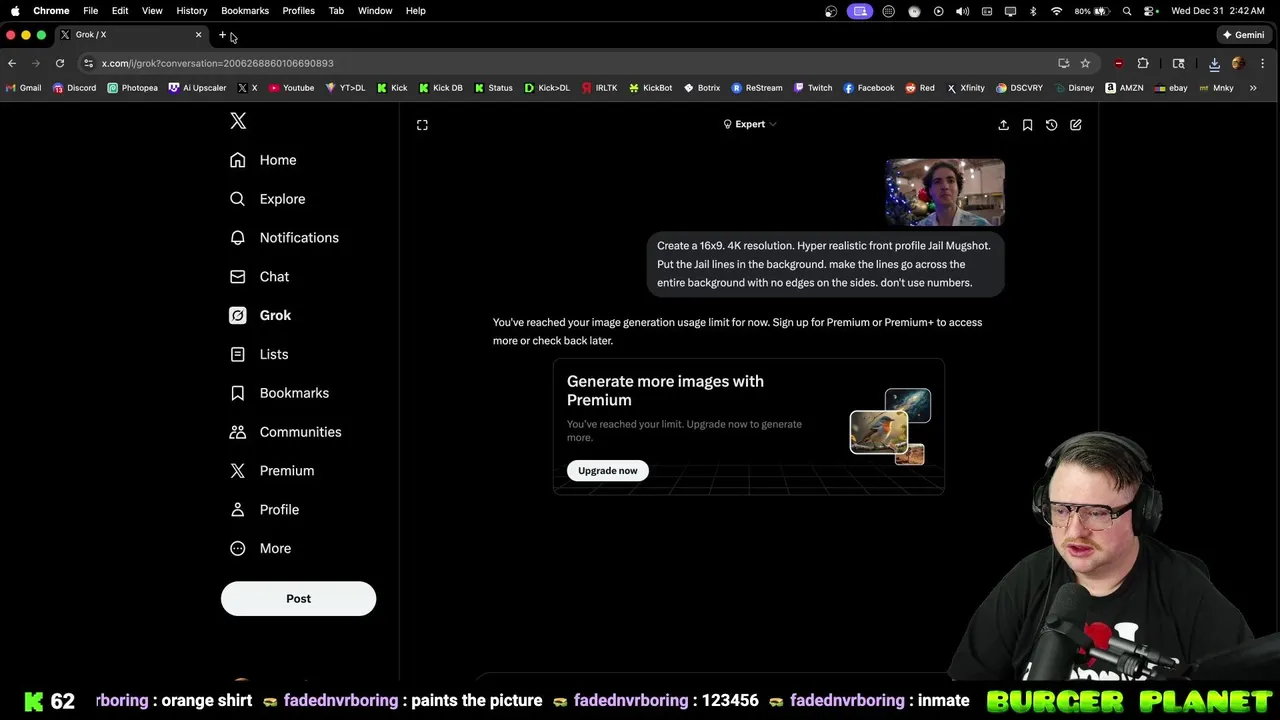The width and height of the screenshot is (1280, 720).
Task: Open AI Upscaler bookmark
Action: tap(197, 88)
